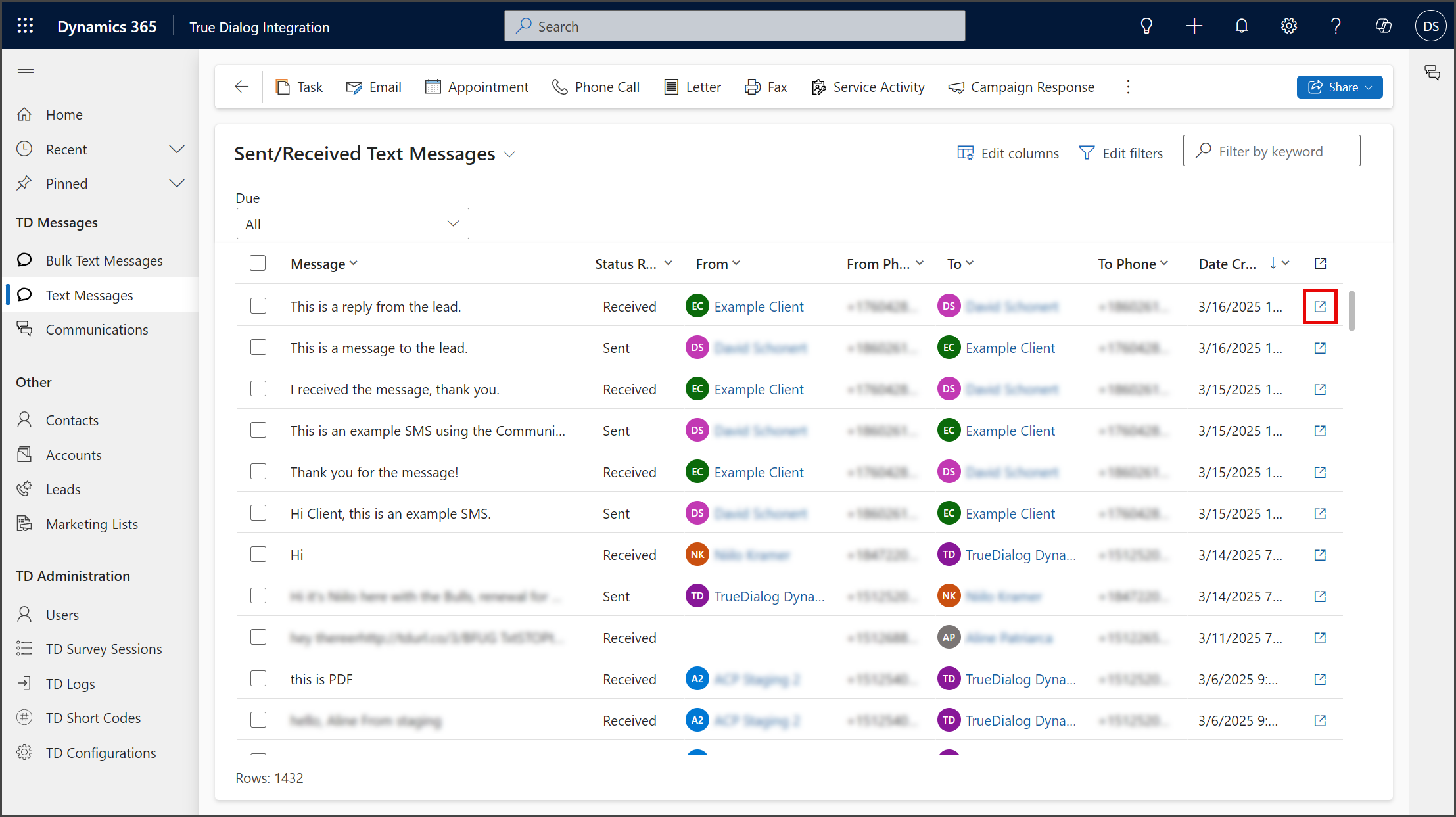The image size is (1456, 817).
Task: Open the app launcher waffle icon
Action: 25,26
